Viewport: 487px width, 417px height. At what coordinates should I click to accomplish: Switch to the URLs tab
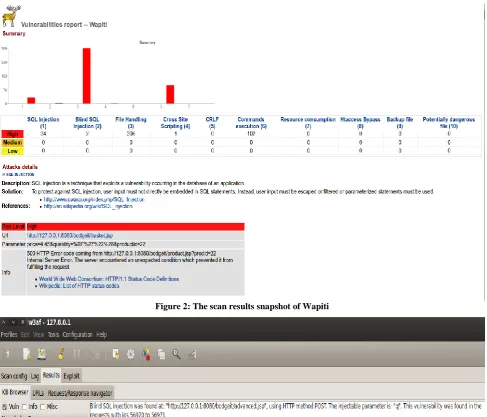pyautogui.click(x=38, y=393)
